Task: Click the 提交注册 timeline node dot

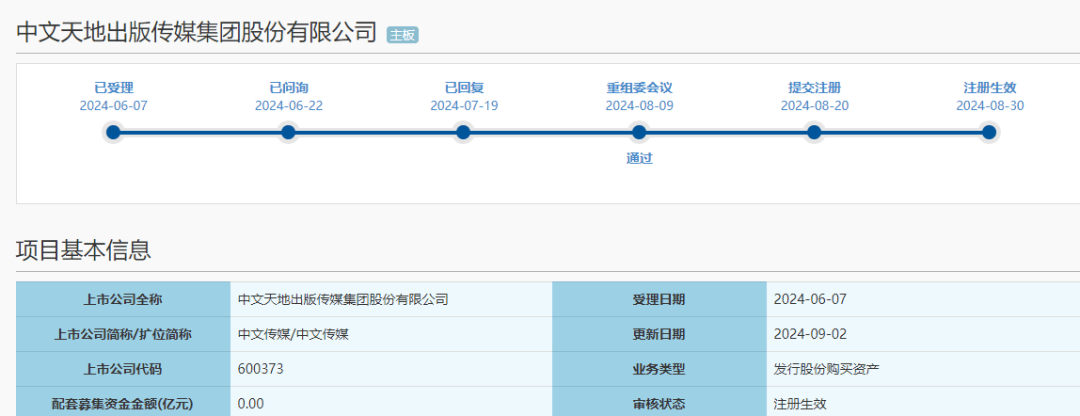Action: coord(814,132)
